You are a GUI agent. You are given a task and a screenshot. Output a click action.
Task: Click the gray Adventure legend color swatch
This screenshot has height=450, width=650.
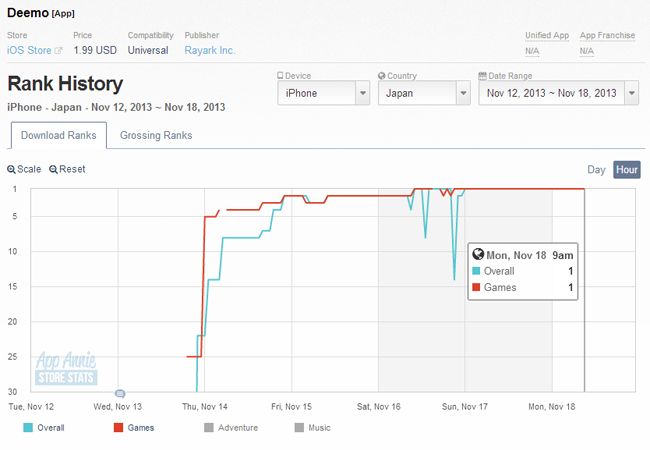pyautogui.click(x=209, y=428)
